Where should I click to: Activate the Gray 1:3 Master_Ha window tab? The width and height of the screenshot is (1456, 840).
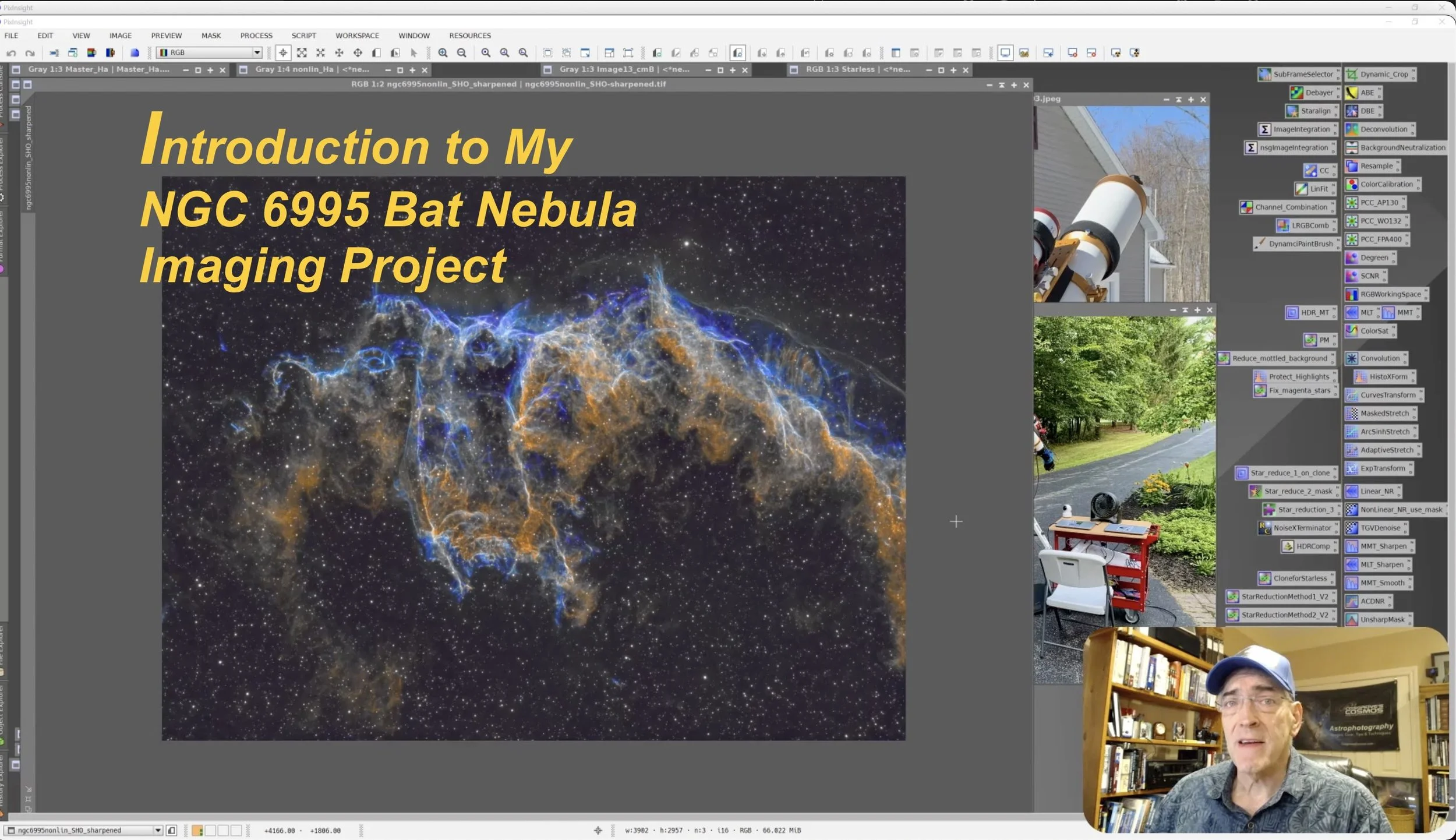(99, 69)
